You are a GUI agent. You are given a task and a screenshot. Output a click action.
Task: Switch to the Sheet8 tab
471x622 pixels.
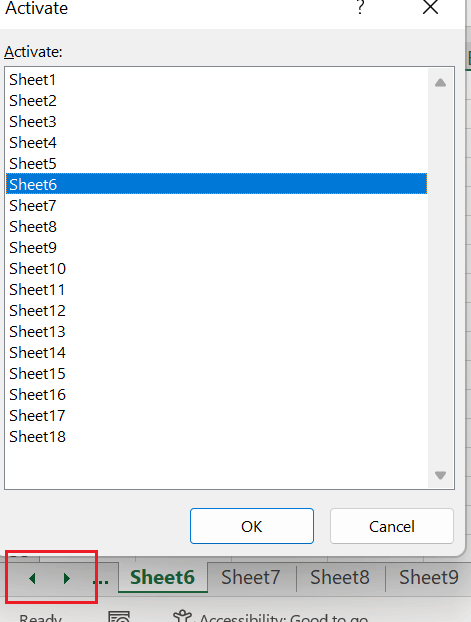click(340, 577)
